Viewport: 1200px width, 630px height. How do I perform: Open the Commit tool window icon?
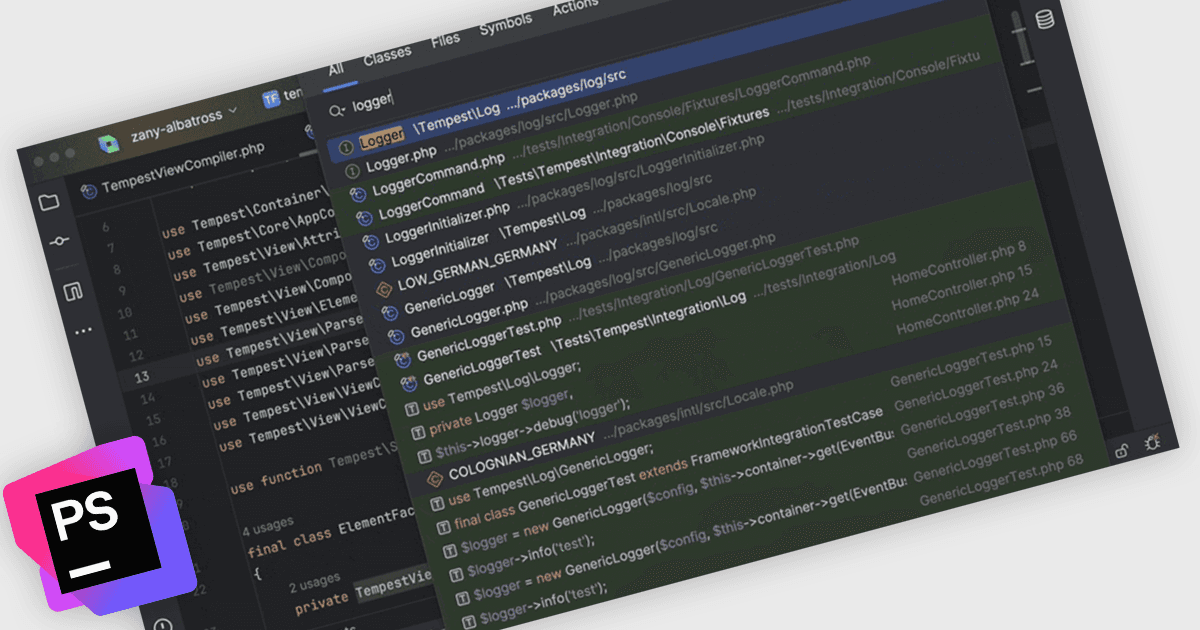click(x=60, y=242)
